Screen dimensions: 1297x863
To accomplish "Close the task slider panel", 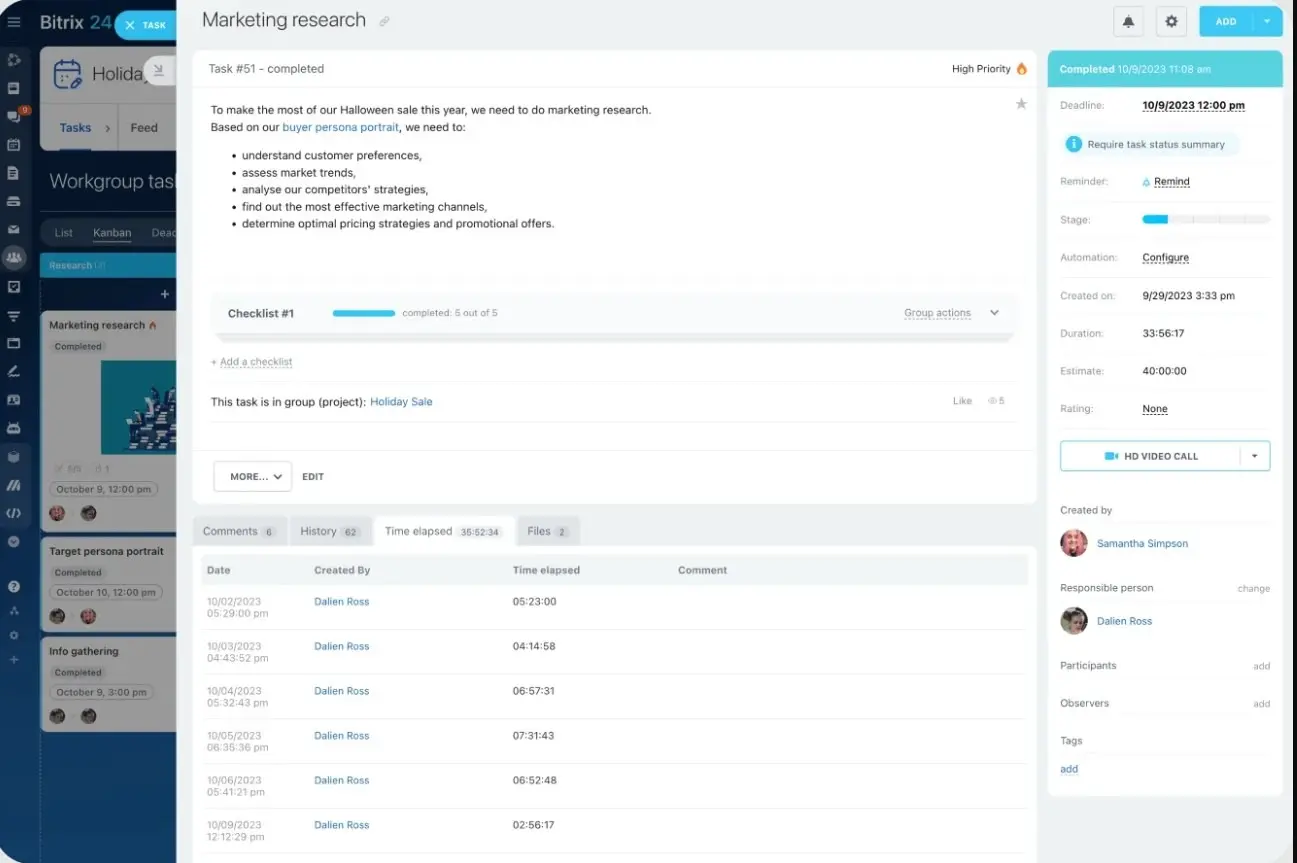I will point(130,25).
